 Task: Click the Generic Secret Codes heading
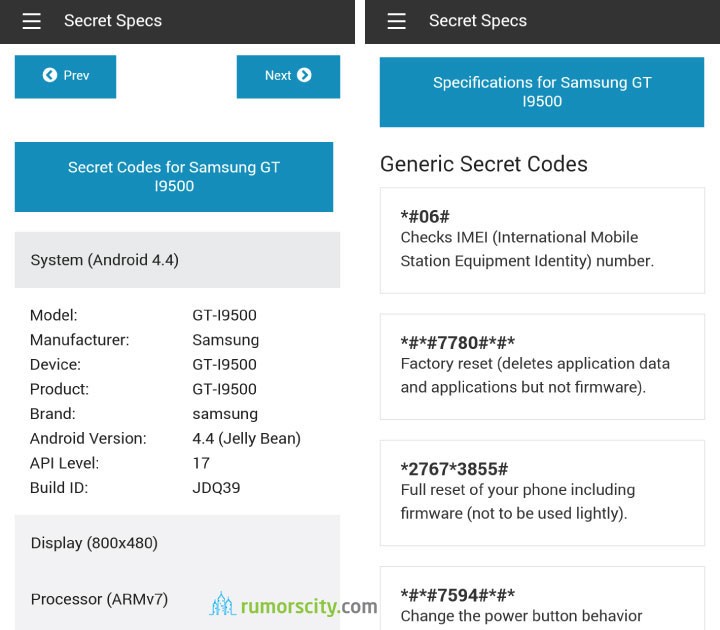[x=484, y=164]
